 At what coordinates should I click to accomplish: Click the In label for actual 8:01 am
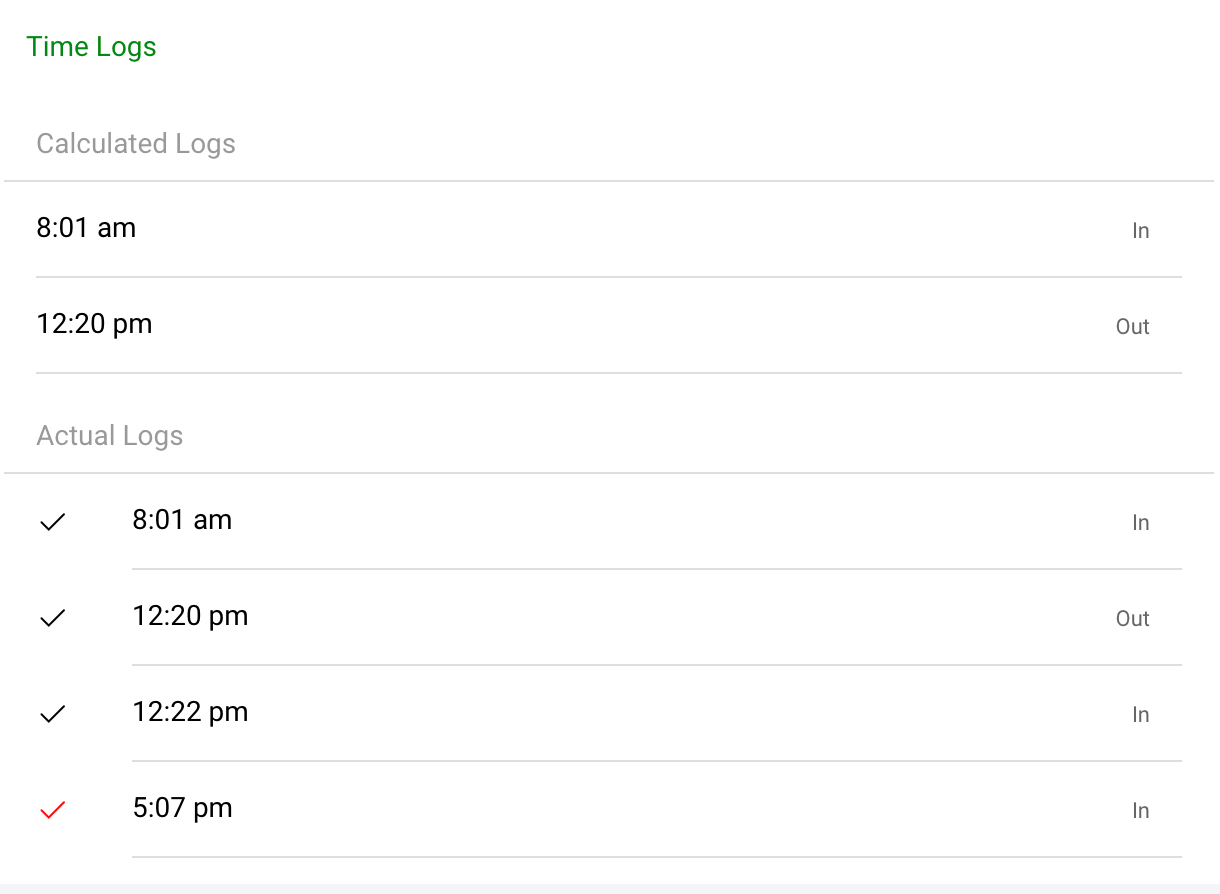(1140, 523)
